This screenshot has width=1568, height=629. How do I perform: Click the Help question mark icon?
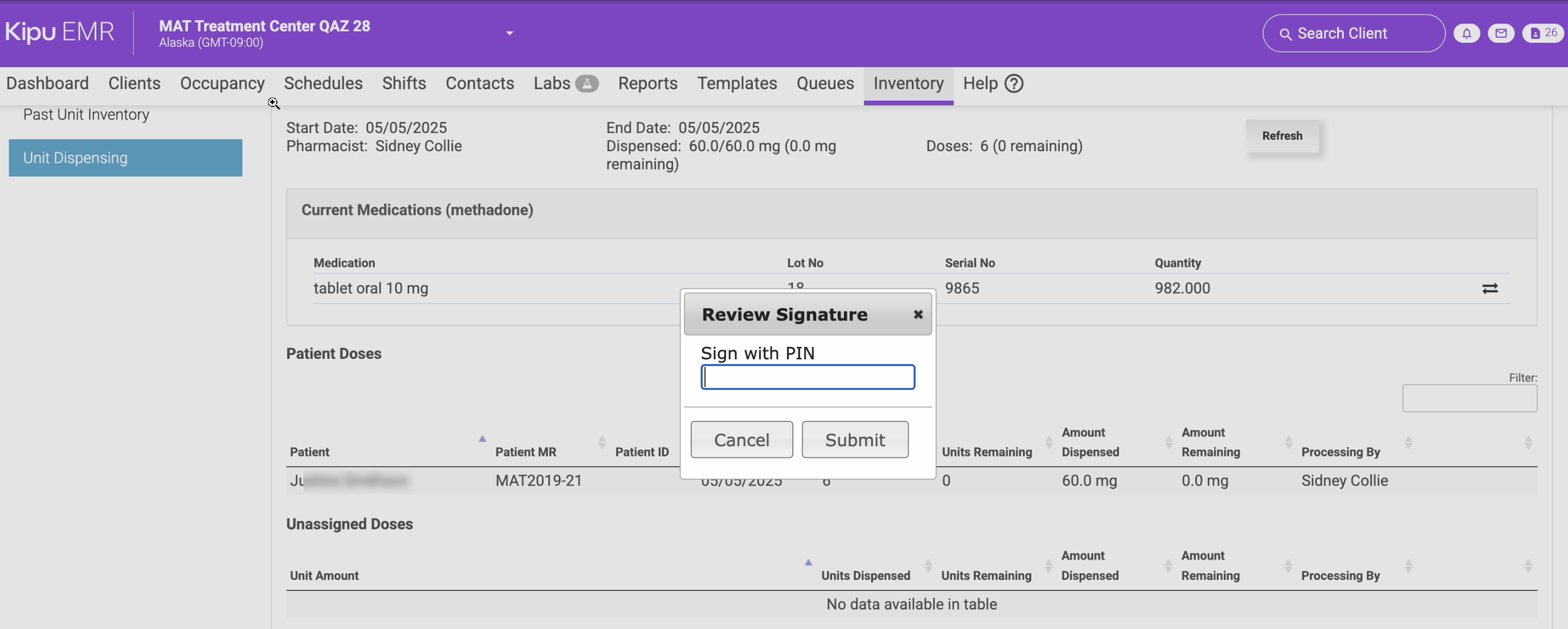click(1013, 83)
